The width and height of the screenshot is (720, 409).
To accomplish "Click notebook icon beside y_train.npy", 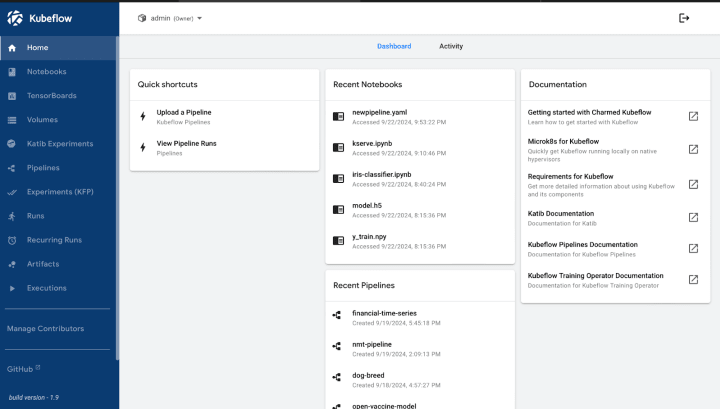I will point(338,241).
